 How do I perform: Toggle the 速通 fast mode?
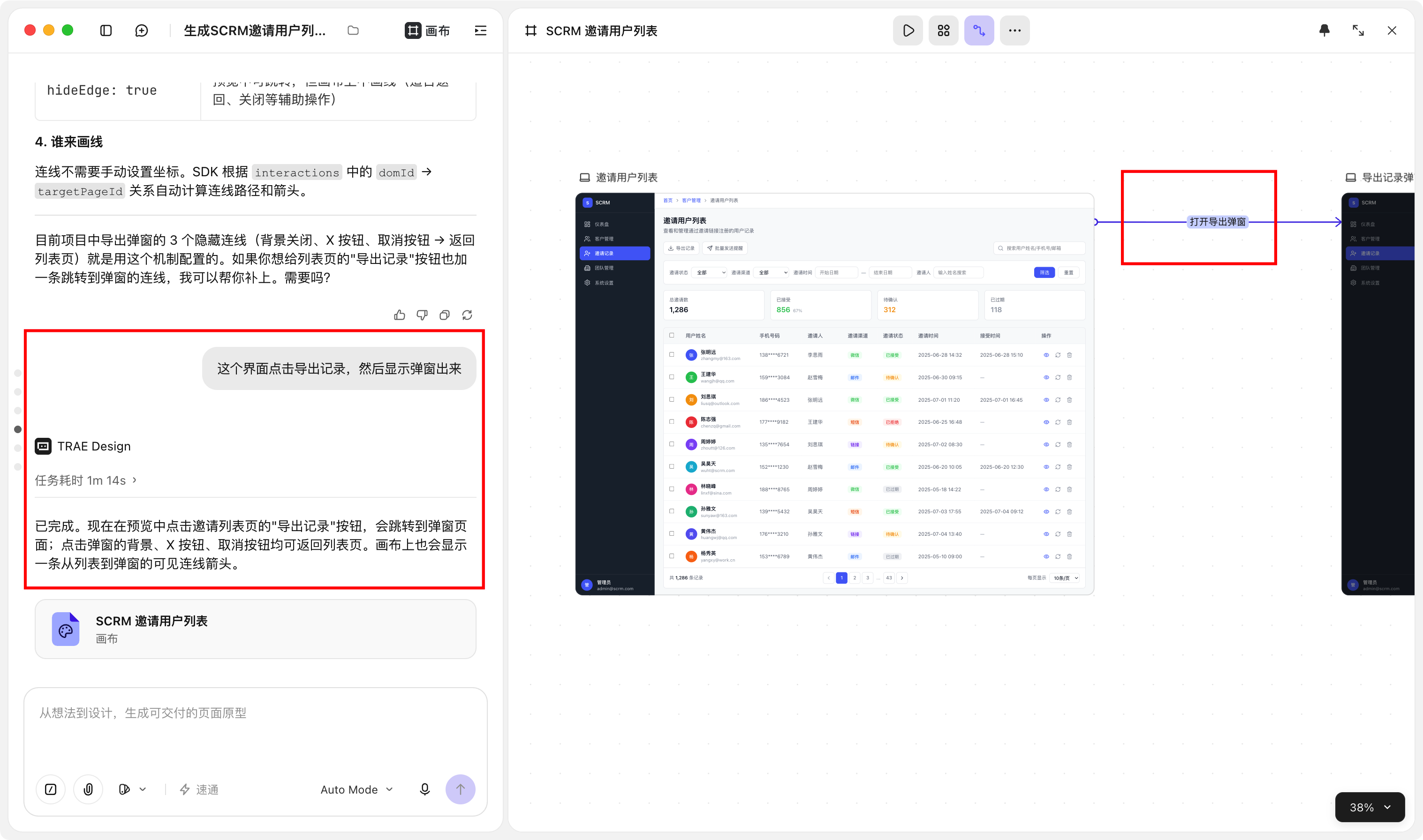point(199,789)
